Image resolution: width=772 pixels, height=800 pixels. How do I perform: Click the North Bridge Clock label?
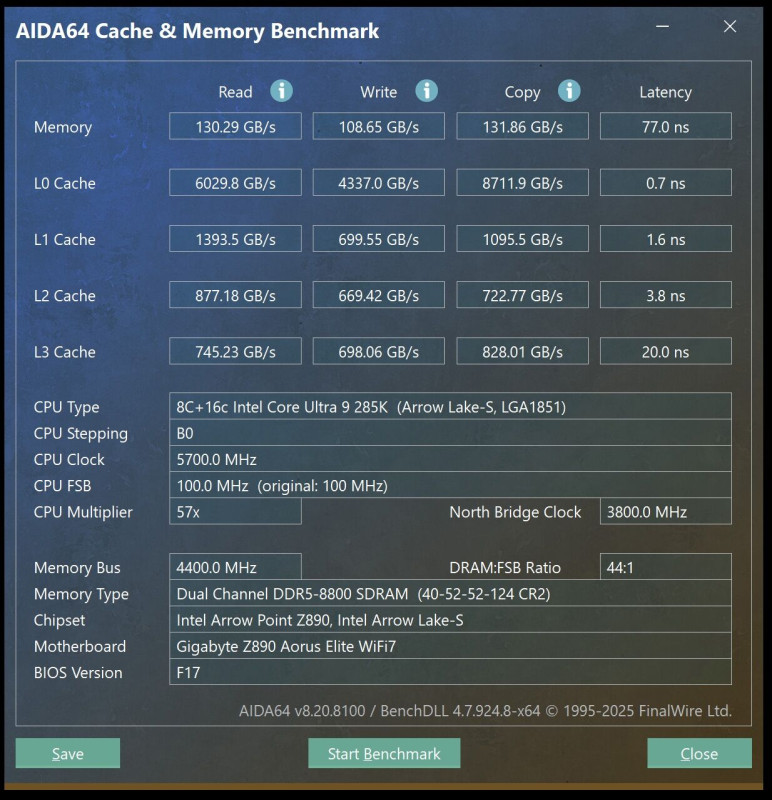(515, 512)
